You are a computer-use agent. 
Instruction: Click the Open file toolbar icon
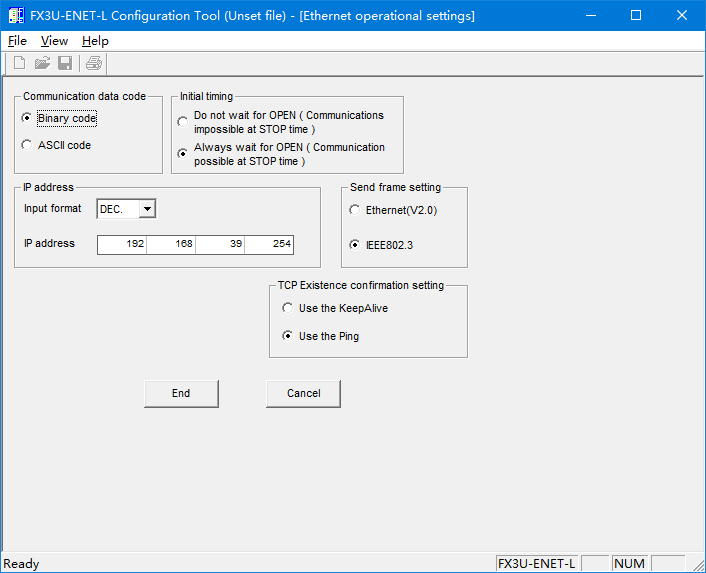42,64
